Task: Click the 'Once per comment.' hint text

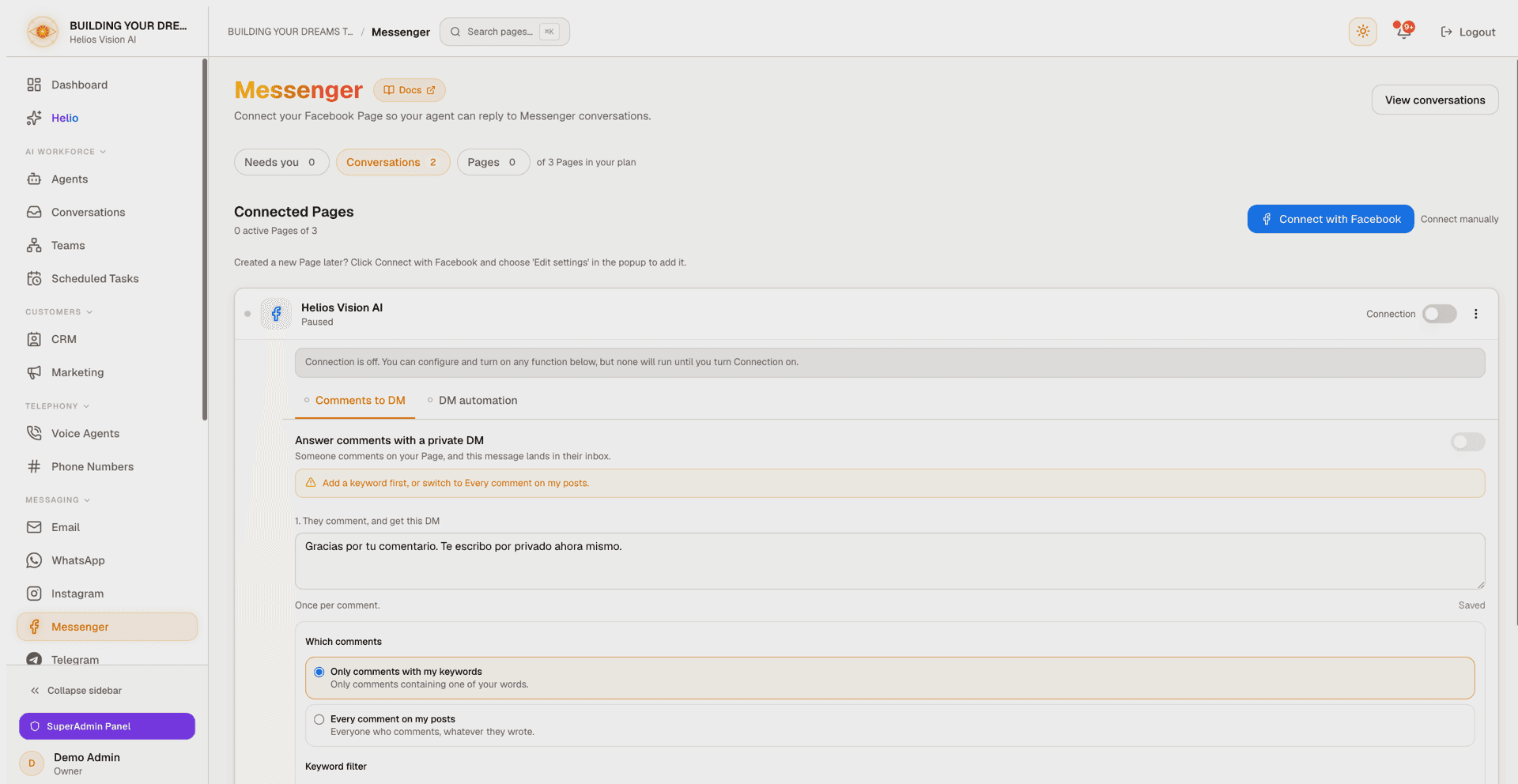Action: coord(338,605)
